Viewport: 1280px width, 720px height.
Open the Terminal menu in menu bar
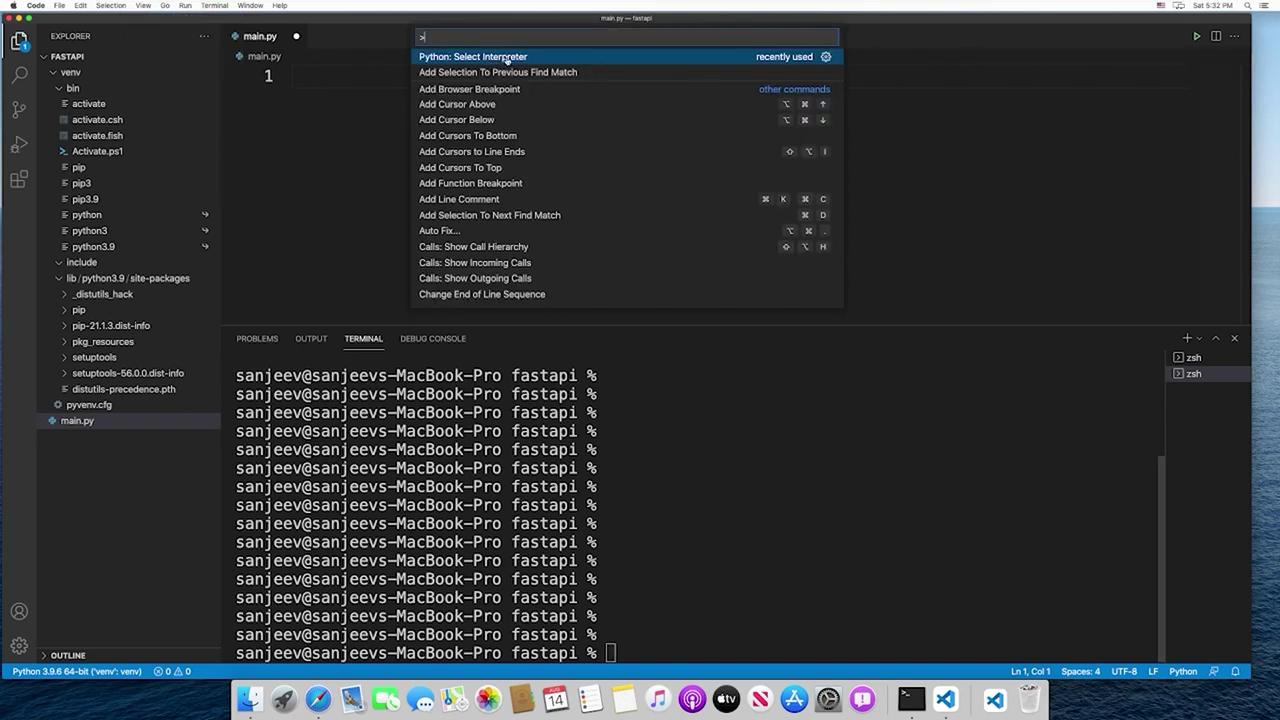214,5
